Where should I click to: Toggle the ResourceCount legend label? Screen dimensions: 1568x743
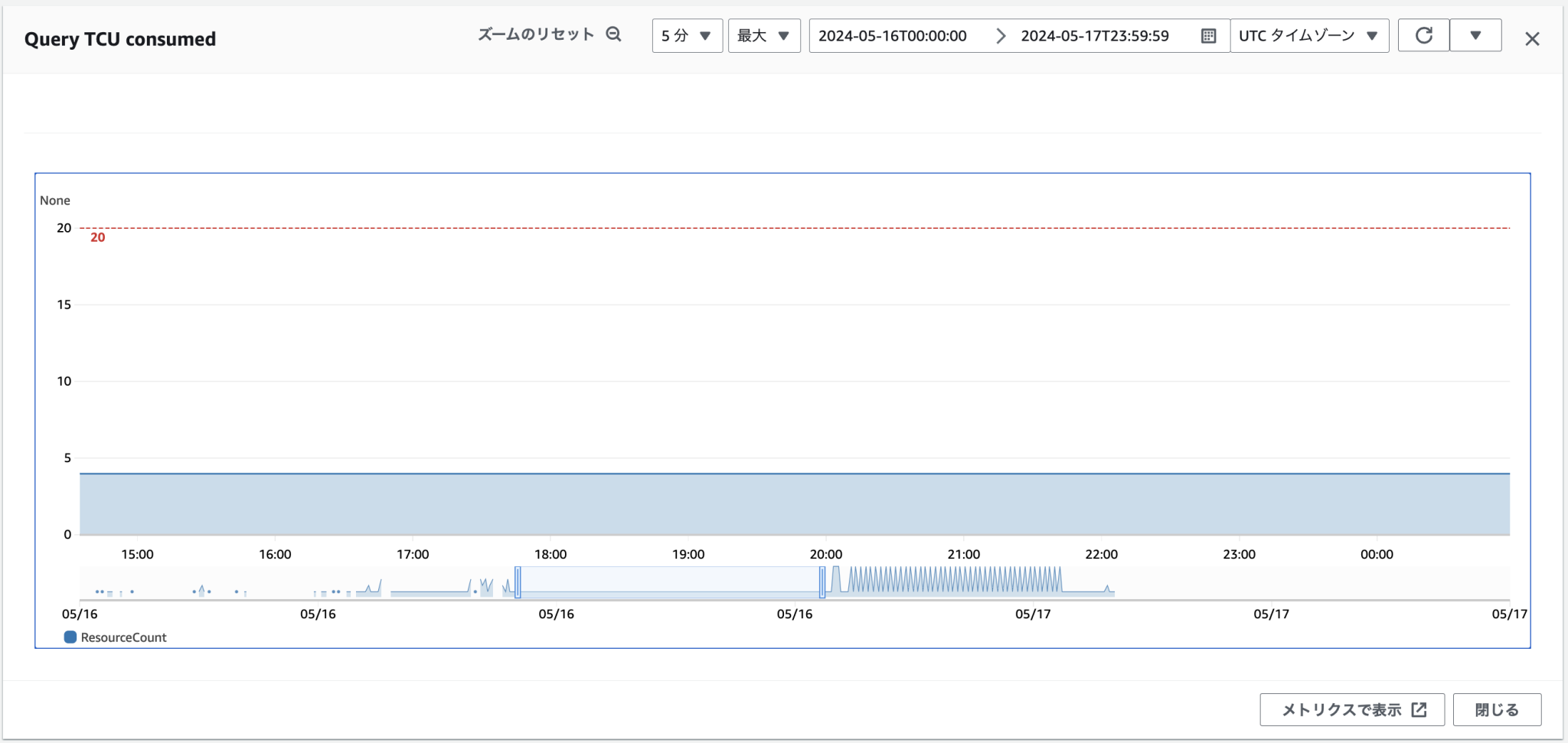click(x=123, y=637)
